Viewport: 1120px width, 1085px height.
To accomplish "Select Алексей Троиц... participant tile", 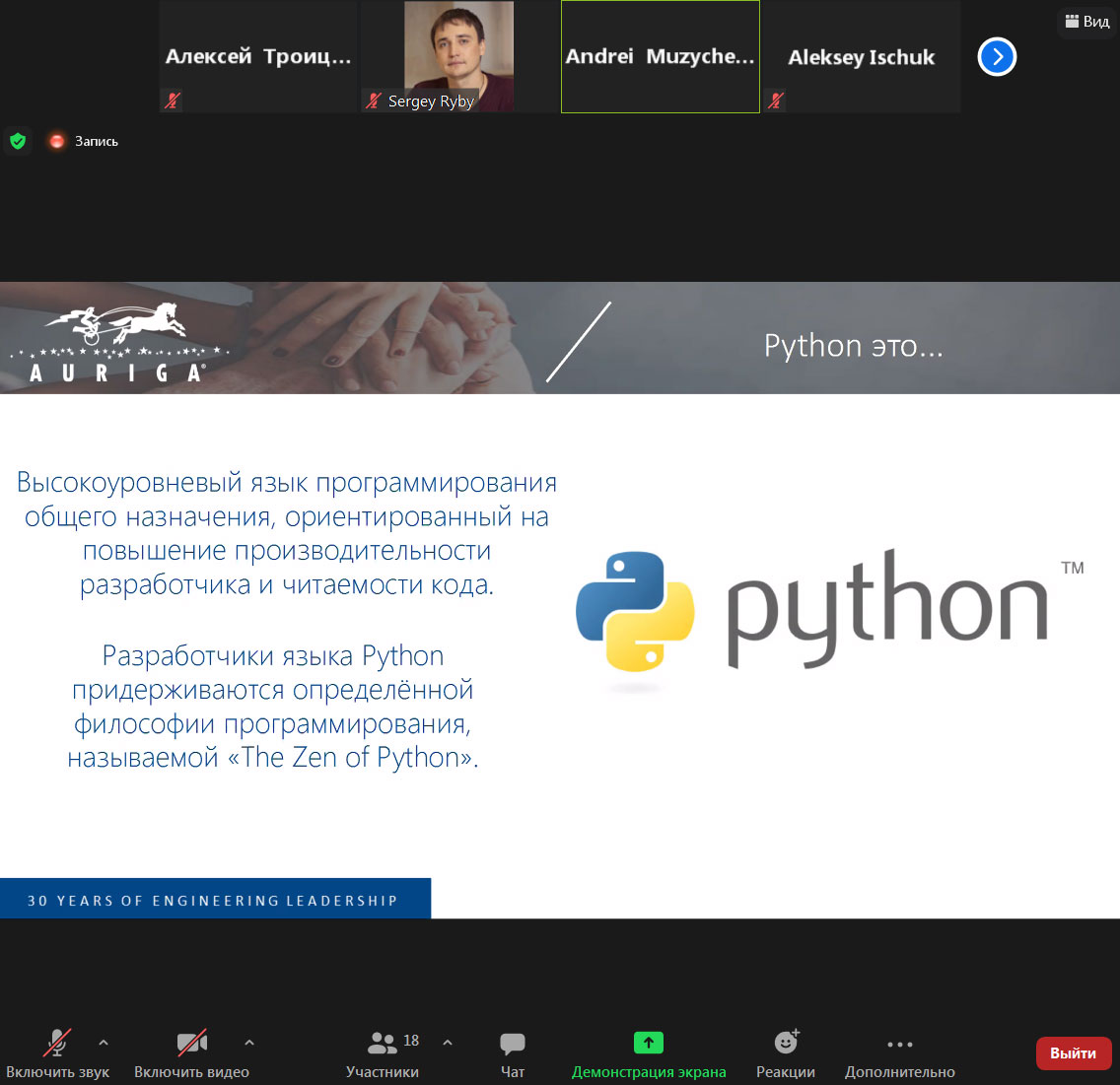I will (x=258, y=56).
